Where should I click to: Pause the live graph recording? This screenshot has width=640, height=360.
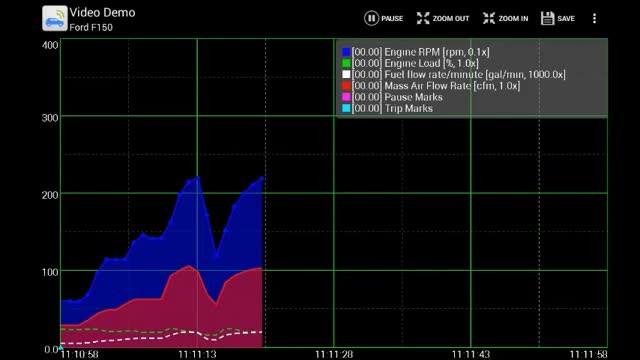[x=383, y=18]
